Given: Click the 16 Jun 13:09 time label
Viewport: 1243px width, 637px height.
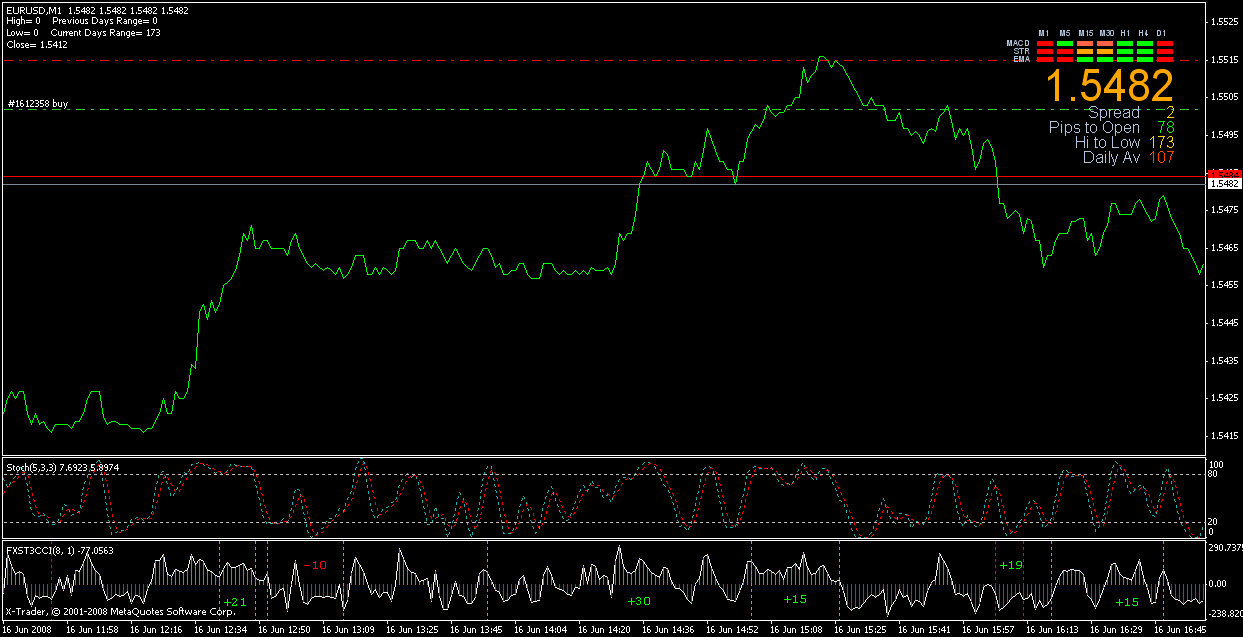Looking at the screenshot, I should tap(348, 630).
